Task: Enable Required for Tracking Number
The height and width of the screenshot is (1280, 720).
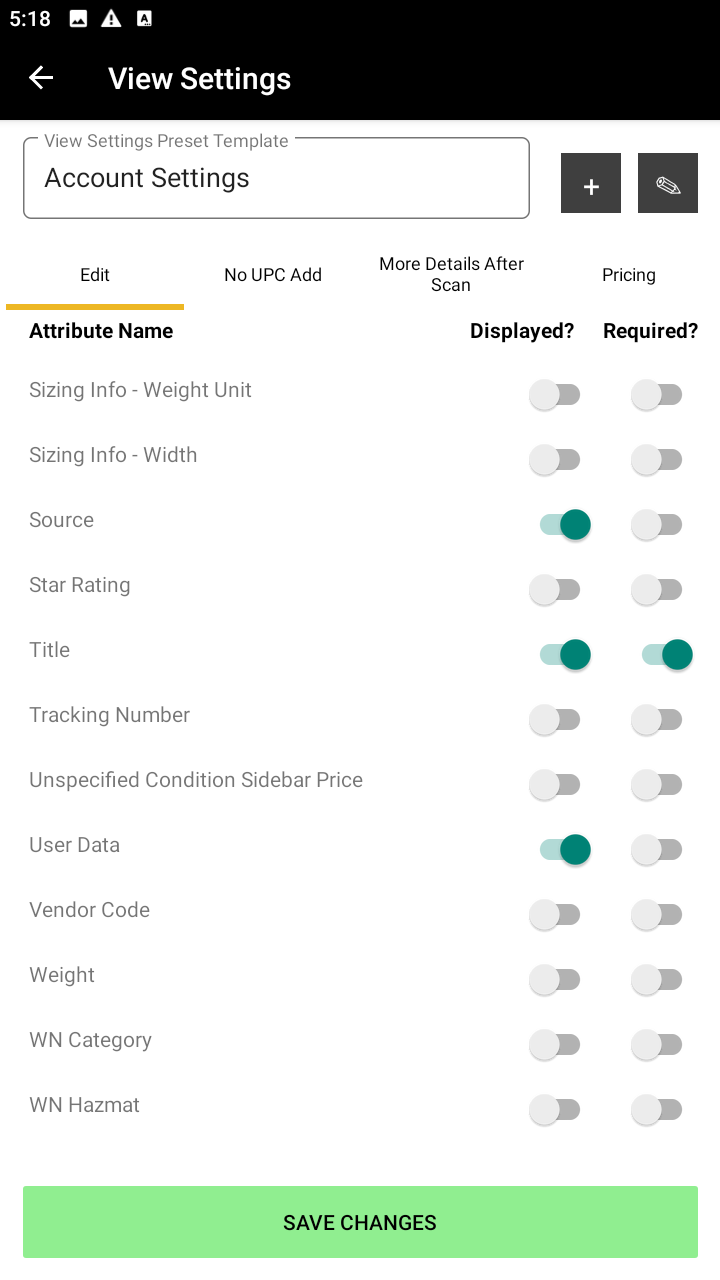Action: tap(657, 719)
